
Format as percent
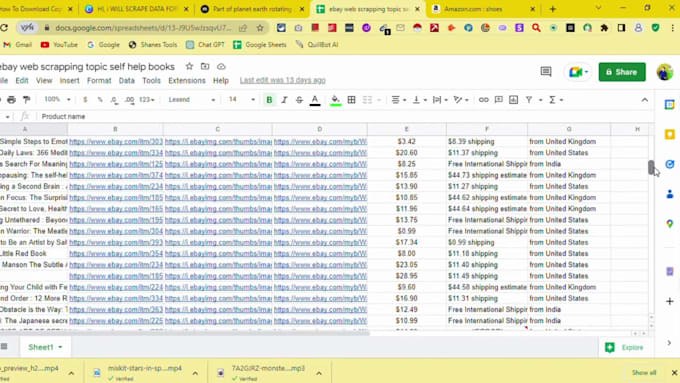pos(100,100)
